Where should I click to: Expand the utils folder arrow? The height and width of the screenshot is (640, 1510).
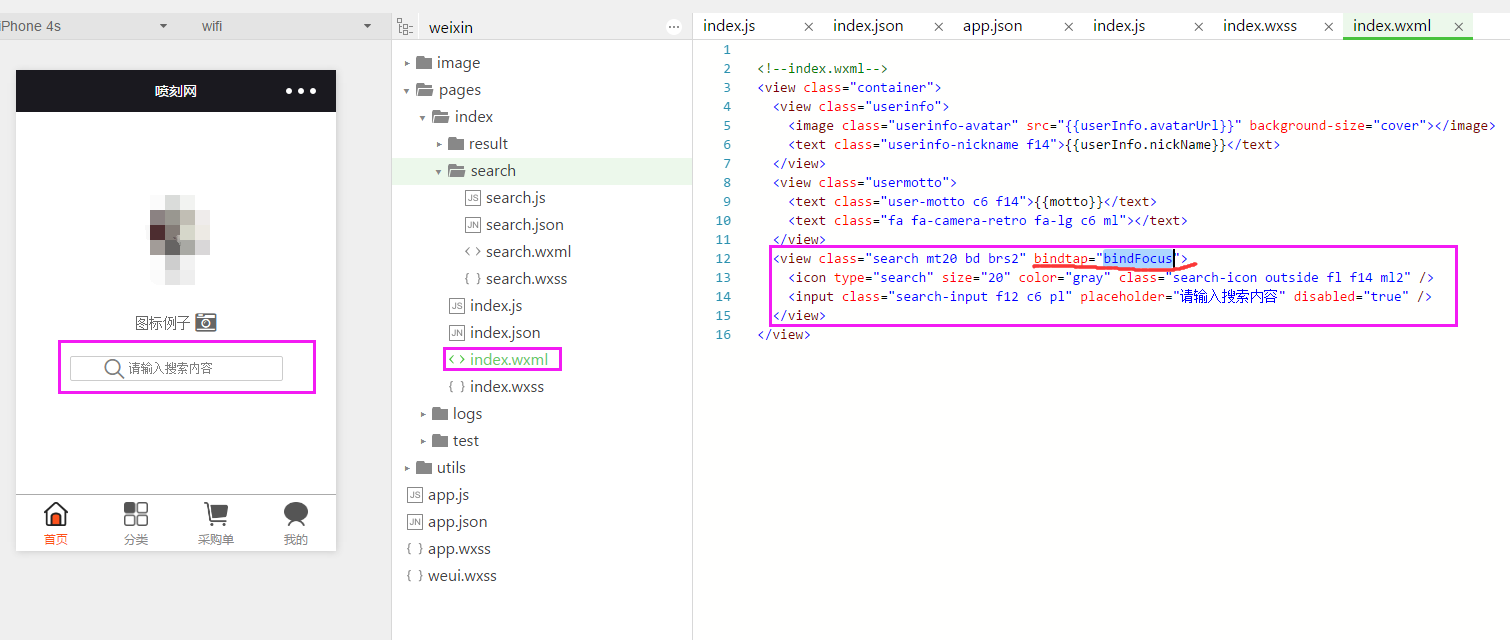pos(407,468)
